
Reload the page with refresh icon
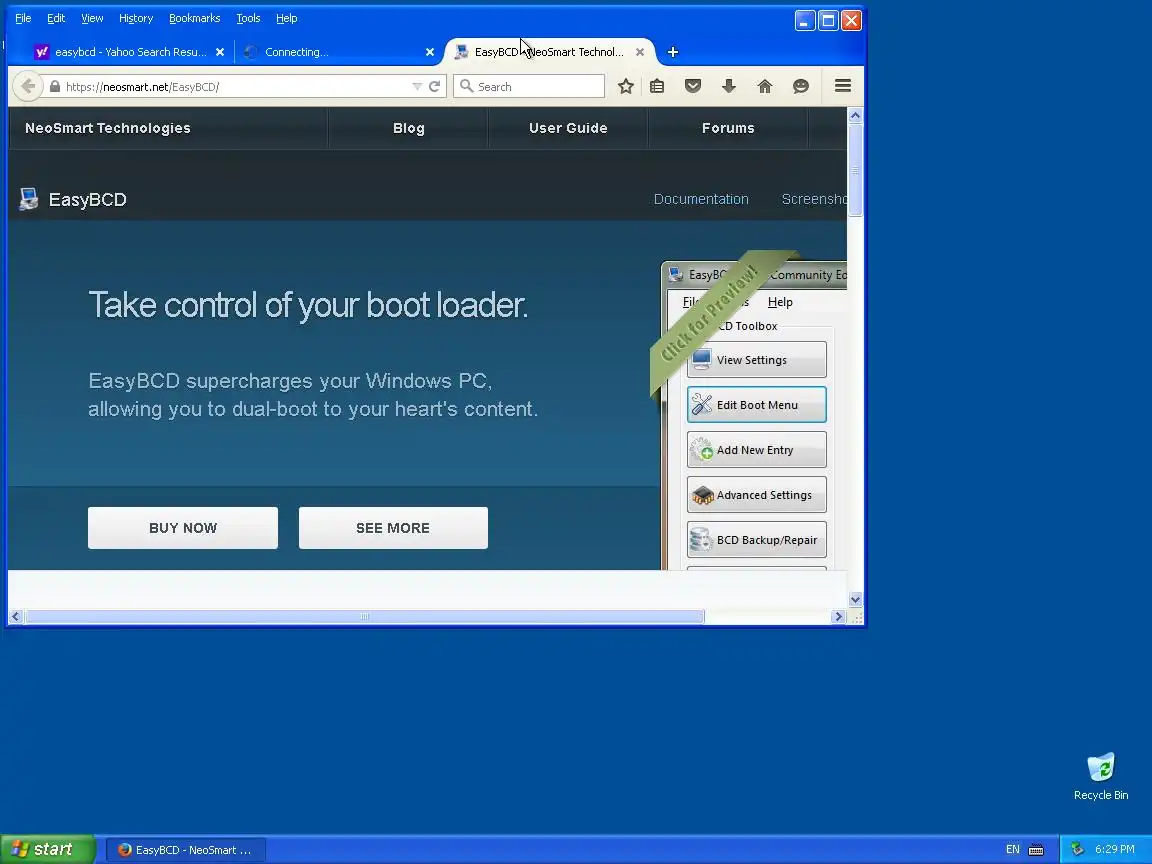pyautogui.click(x=434, y=86)
